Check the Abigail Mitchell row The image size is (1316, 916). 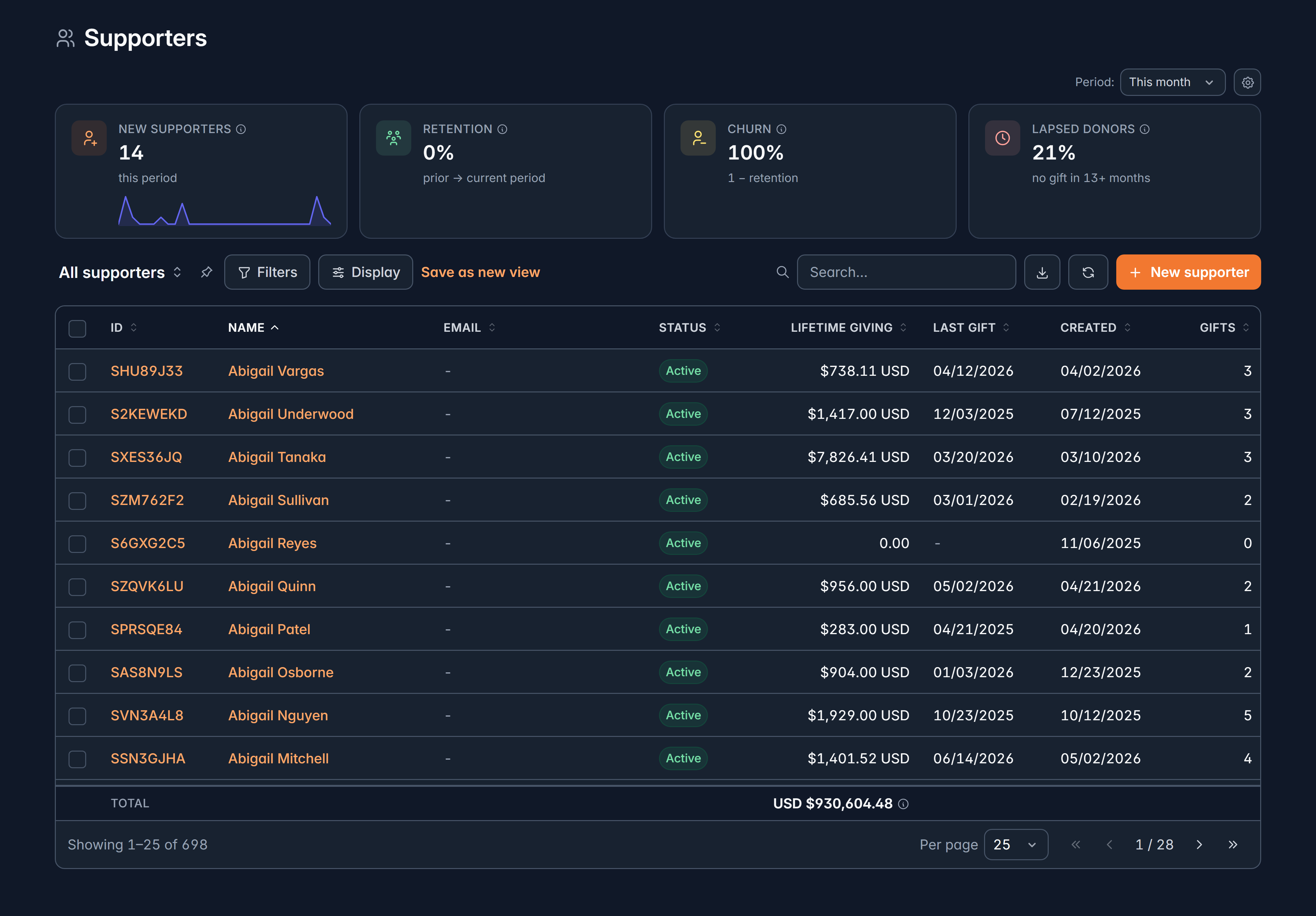77,759
